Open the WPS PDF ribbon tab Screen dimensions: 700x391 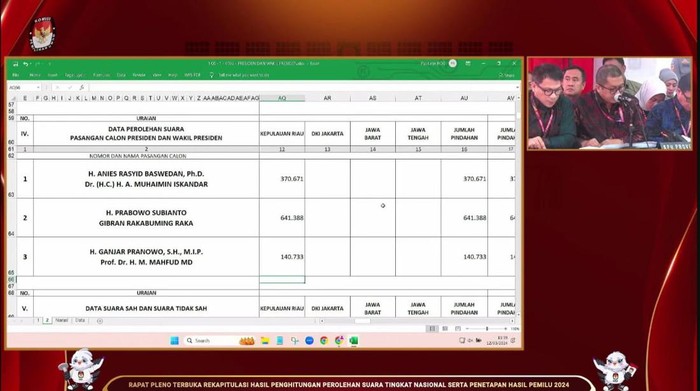click(x=192, y=75)
